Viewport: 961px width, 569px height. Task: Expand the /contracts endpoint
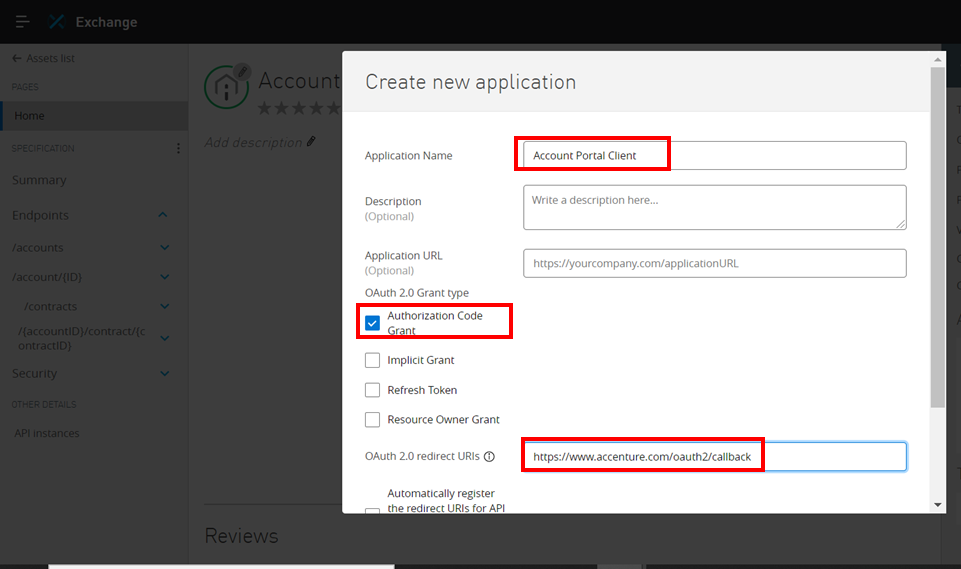[165, 307]
